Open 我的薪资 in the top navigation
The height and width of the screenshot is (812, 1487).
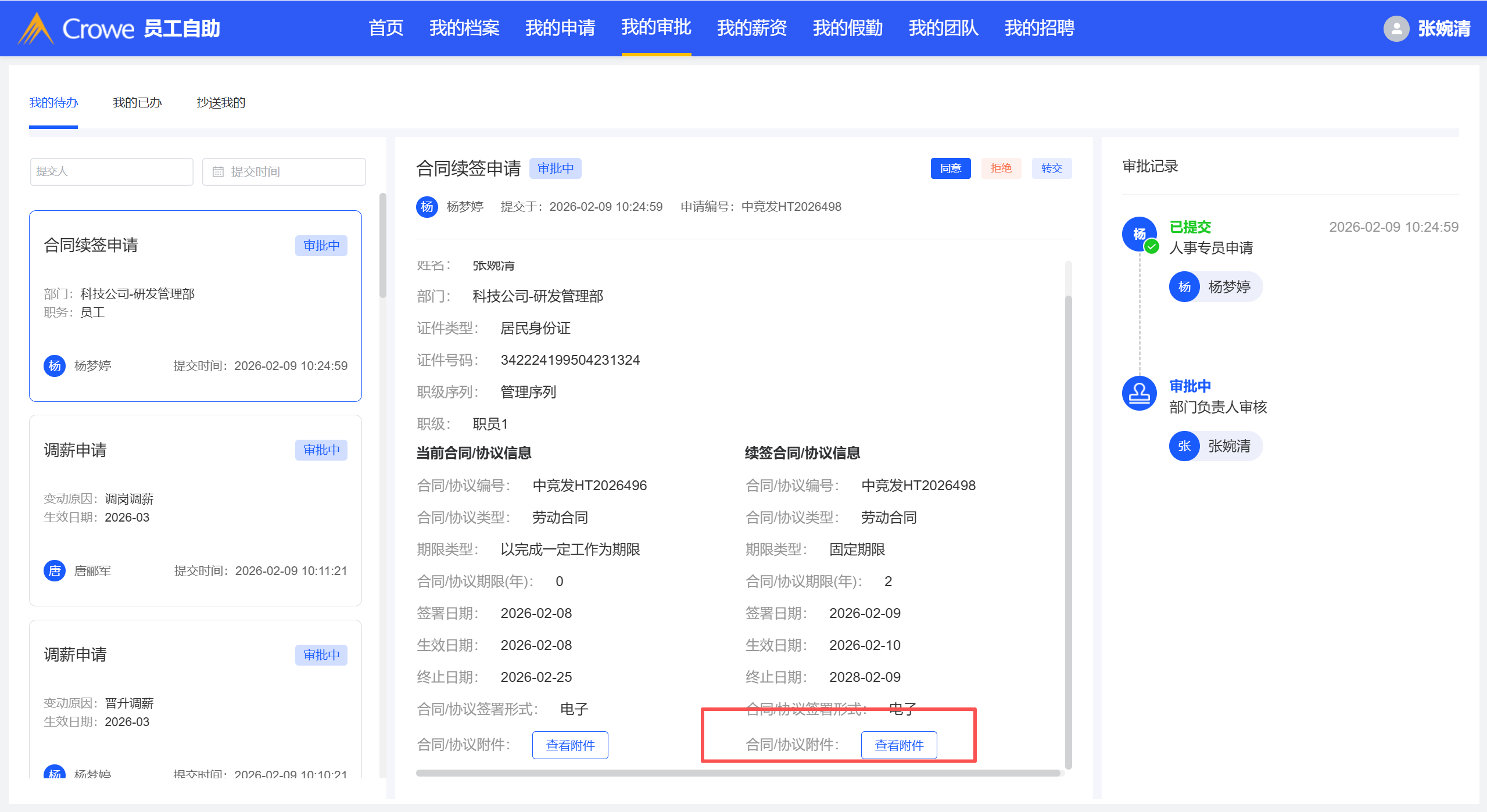pyautogui.click(x=751, y=28)
